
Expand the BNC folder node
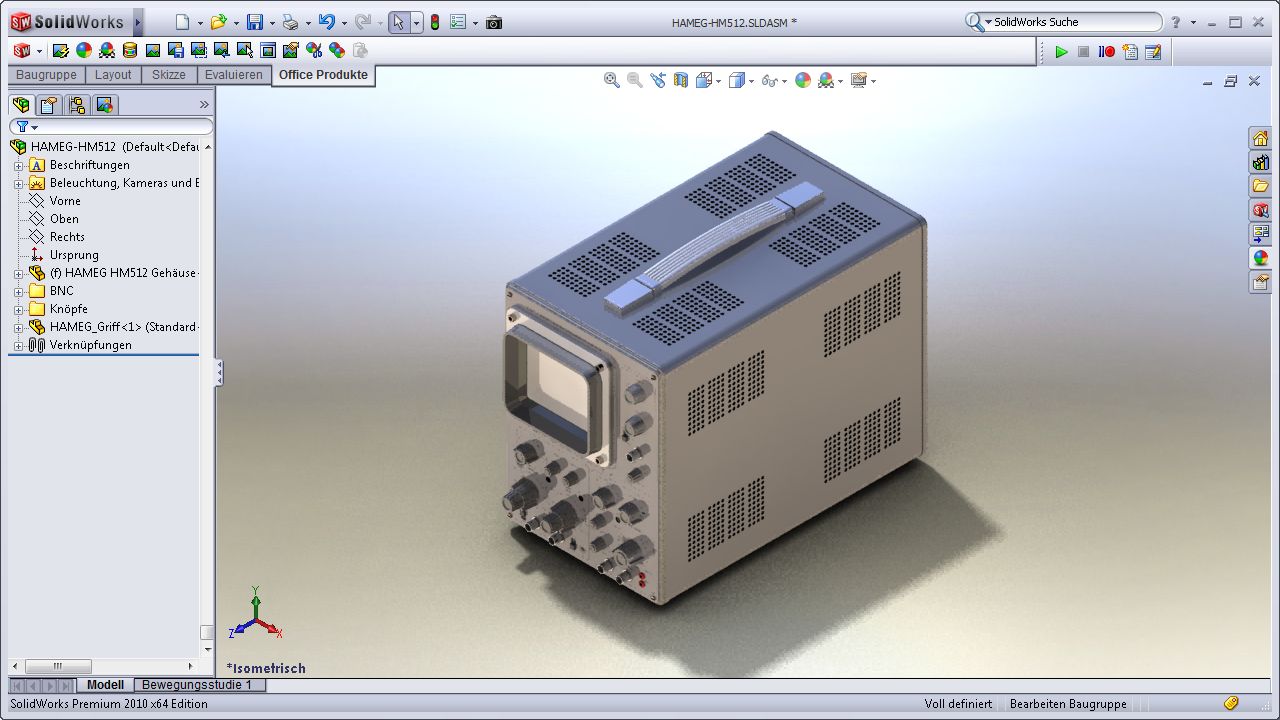coord(18,291)
